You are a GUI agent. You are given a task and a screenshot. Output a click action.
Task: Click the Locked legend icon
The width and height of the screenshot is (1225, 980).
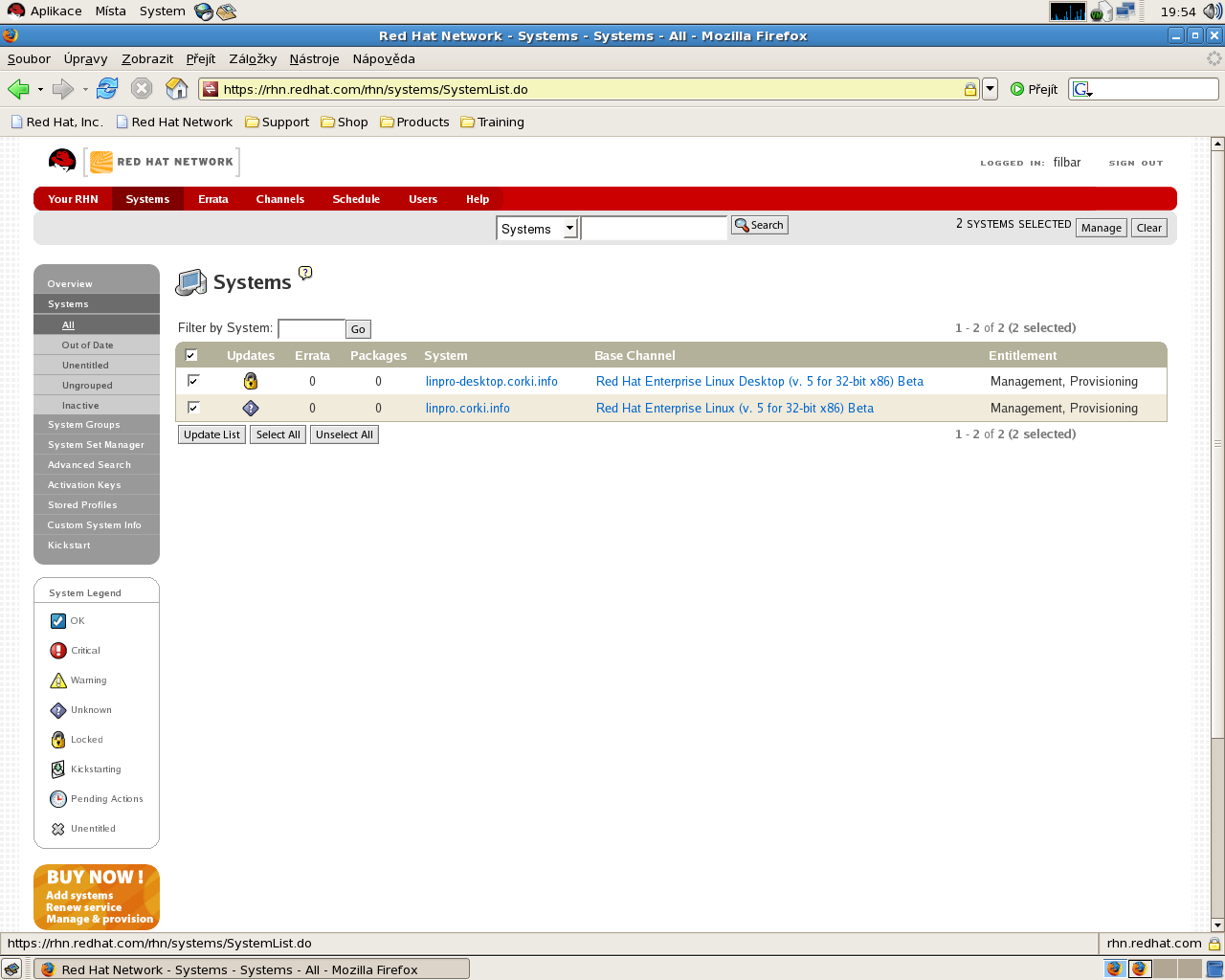tap(58, 740)
